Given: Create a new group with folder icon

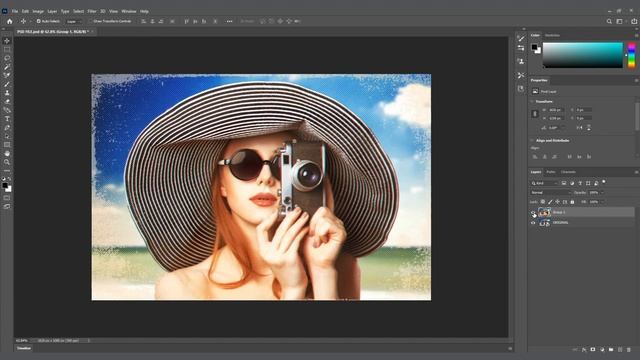Looking at the screenshot, I should 611,350.
